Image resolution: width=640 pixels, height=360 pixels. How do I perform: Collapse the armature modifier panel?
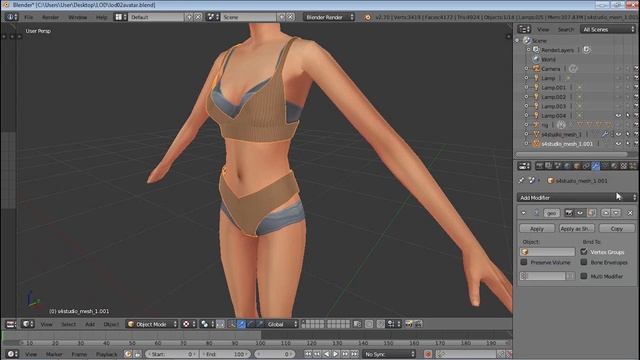[x=523, y=213]
